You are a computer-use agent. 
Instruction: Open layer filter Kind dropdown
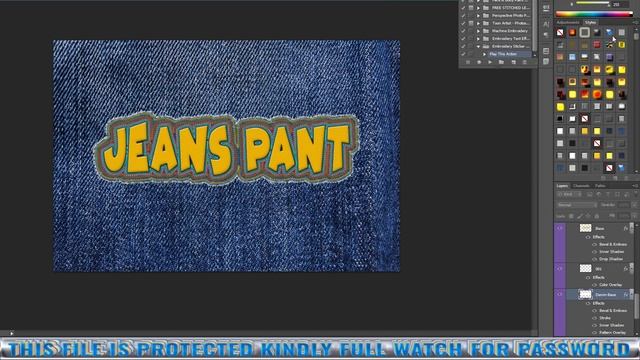[569, 195]
